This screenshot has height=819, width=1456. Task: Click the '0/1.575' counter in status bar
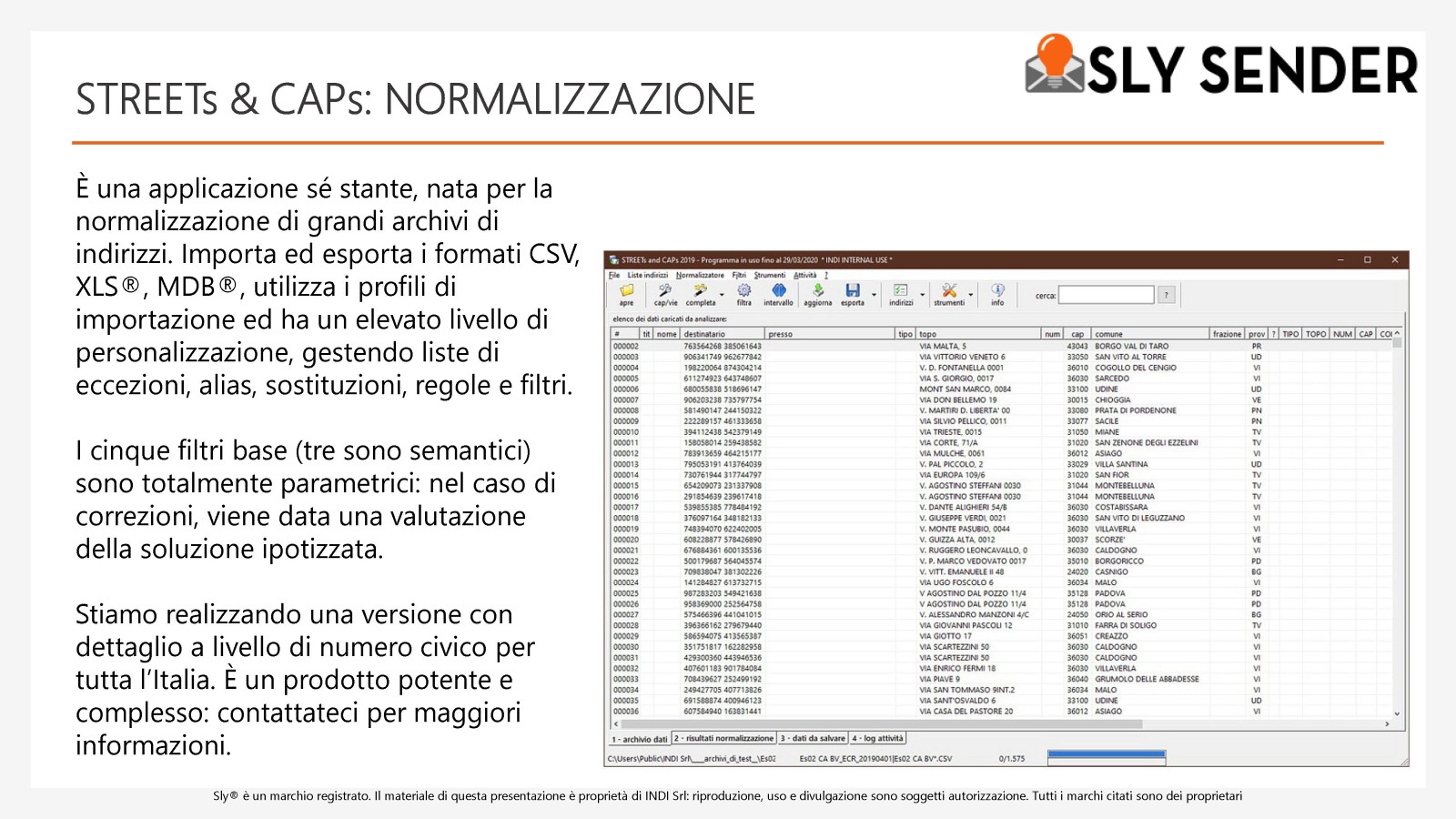pyautogui.click(x=1012, y=758)
